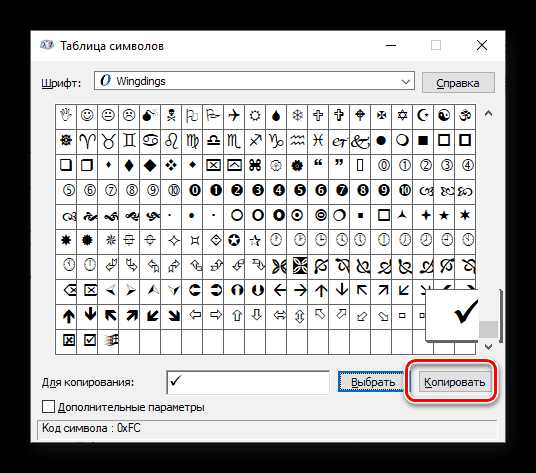Image resolution: width=536 pixels, height=473 pixels.
Task: Click the bomb symbol
Action: point(150,116)
